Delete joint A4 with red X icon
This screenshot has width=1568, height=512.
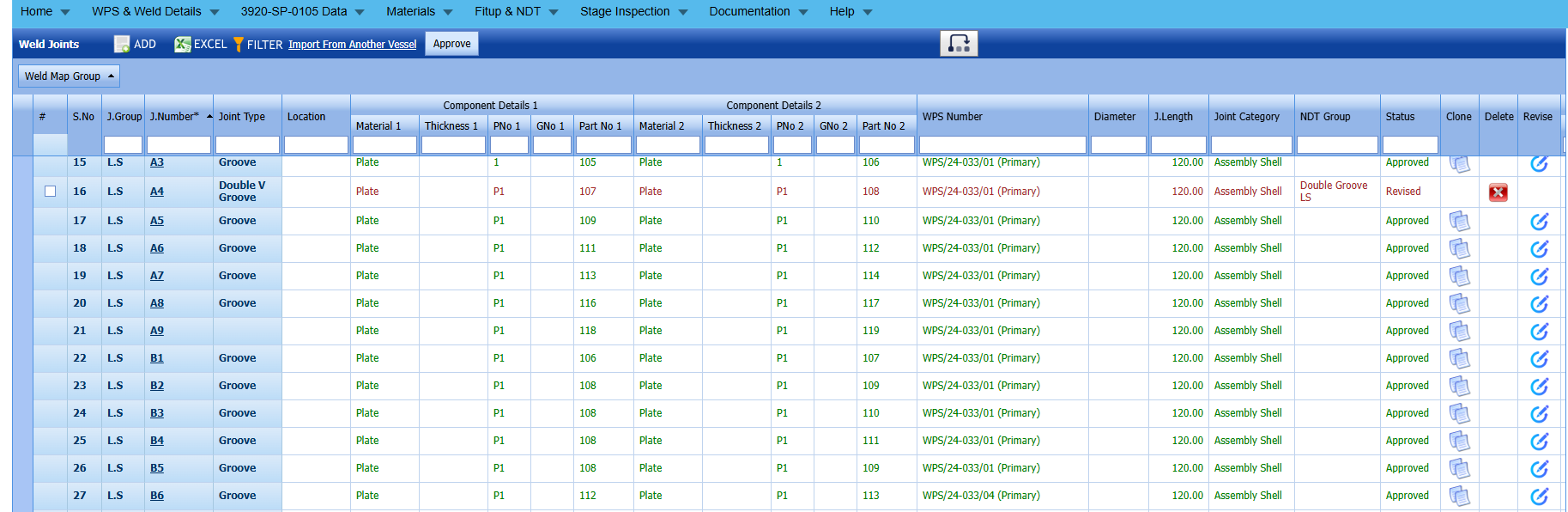[x=1498, y=192]
